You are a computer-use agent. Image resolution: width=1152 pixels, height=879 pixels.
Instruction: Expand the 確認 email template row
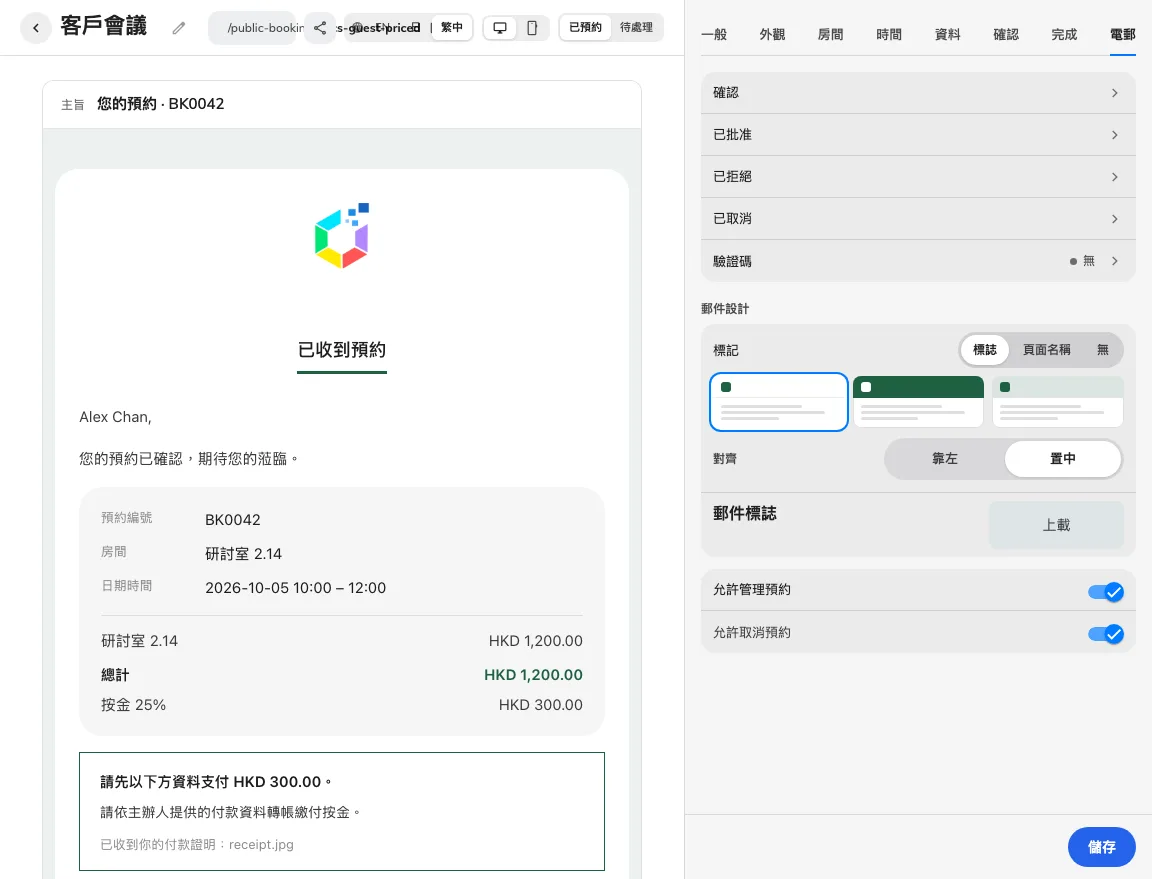pyautogui.click(x=918, y=93)
